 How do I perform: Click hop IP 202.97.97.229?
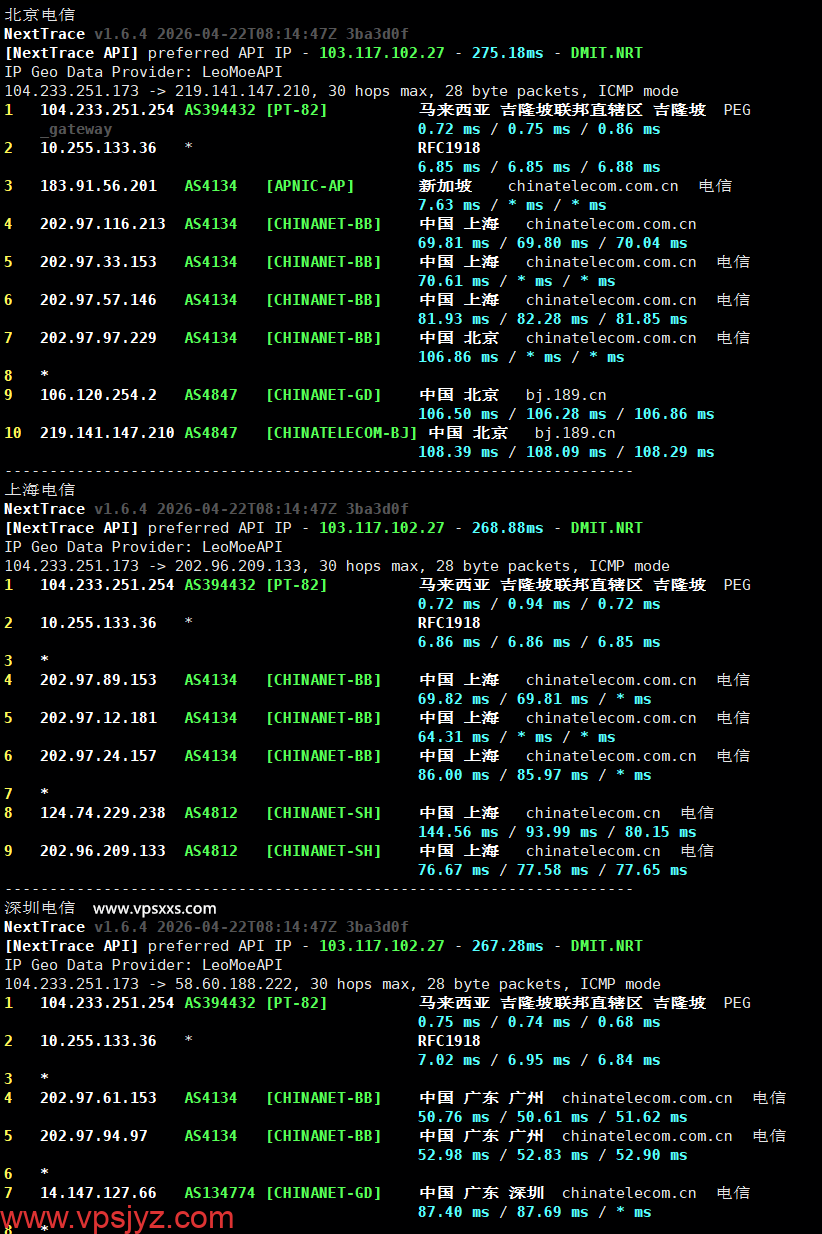98,338
